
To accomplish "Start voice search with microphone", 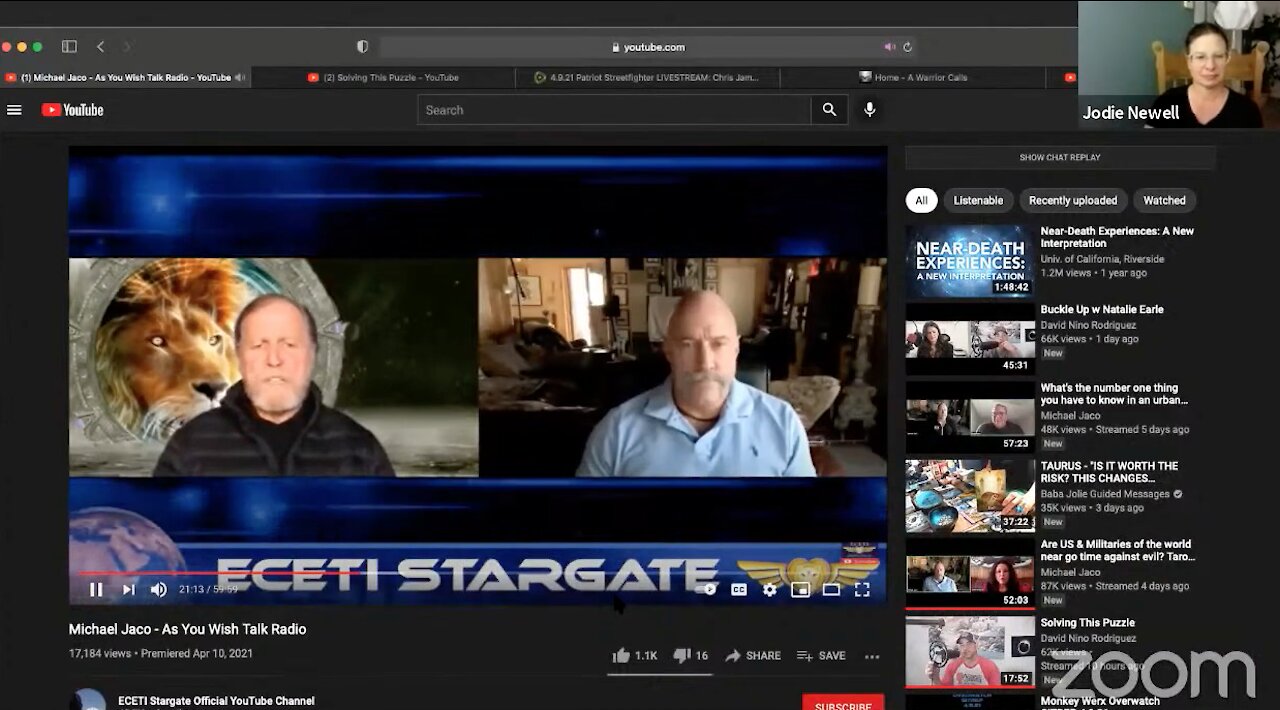I will pyautogui.click(x=870, y=110).
